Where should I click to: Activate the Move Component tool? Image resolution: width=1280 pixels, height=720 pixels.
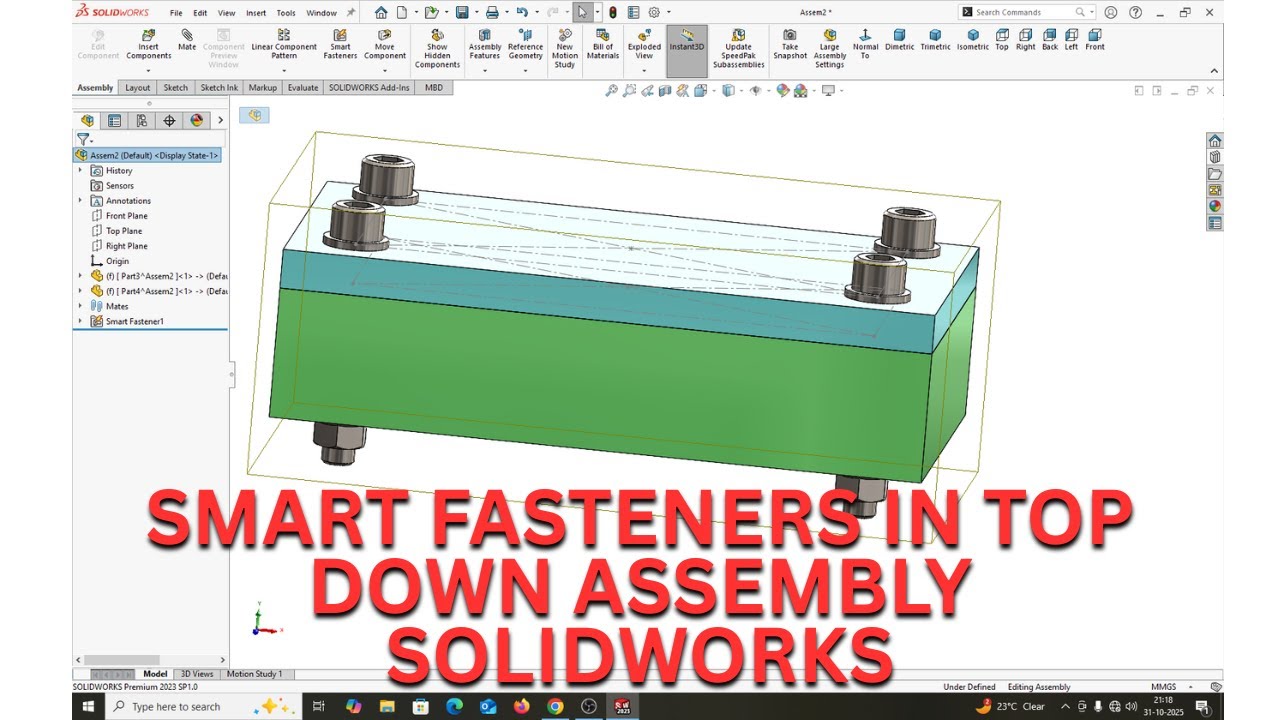click(385, 44)
